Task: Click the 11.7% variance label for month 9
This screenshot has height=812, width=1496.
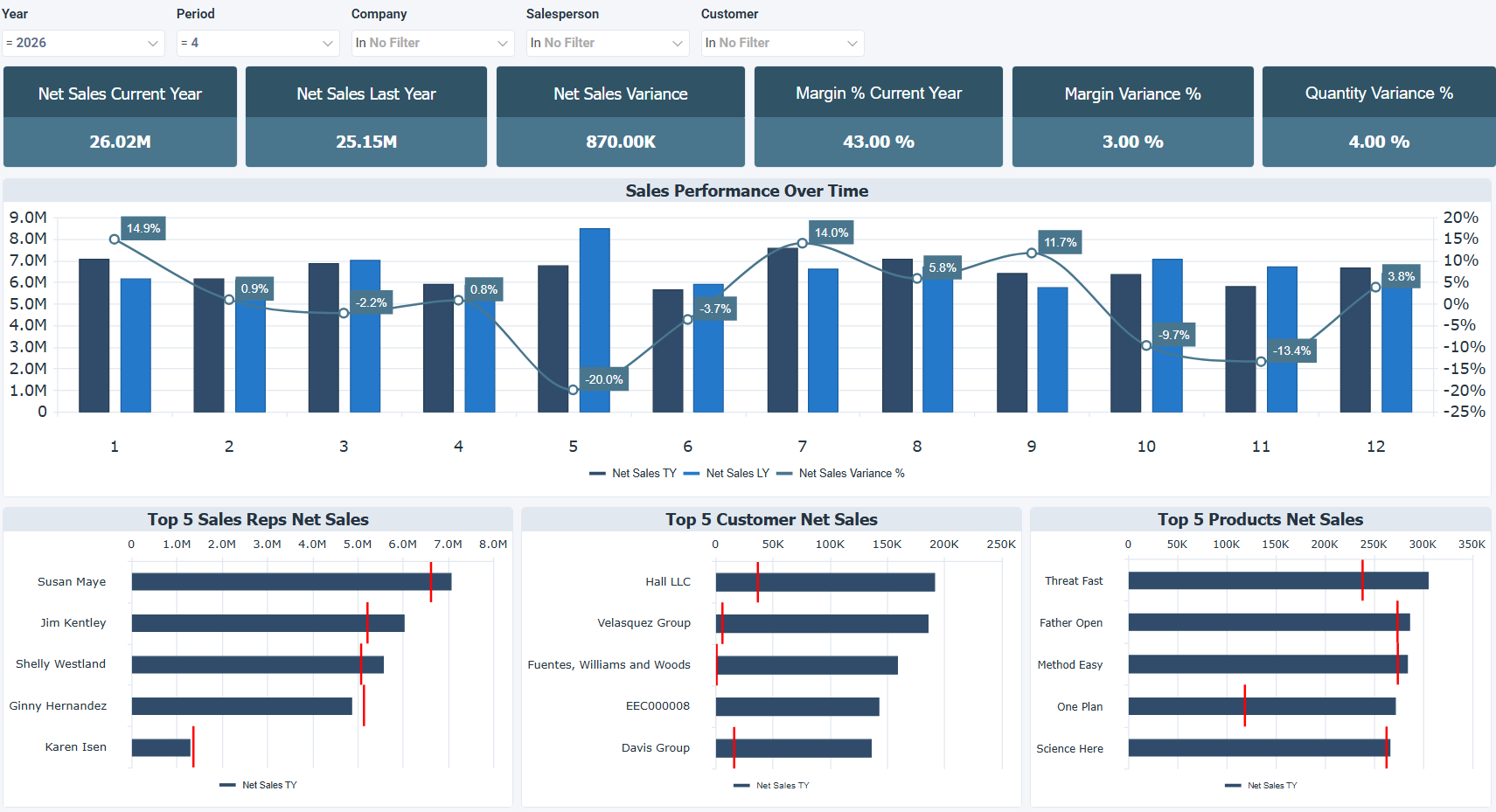Action: point(1061,242)
